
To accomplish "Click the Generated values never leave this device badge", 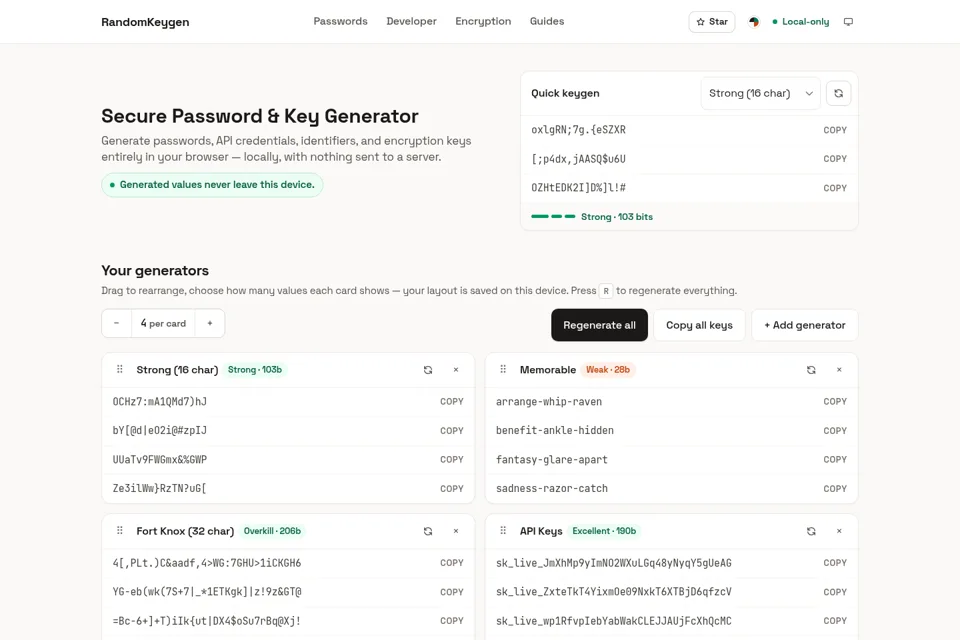I will tap(212, 185).
